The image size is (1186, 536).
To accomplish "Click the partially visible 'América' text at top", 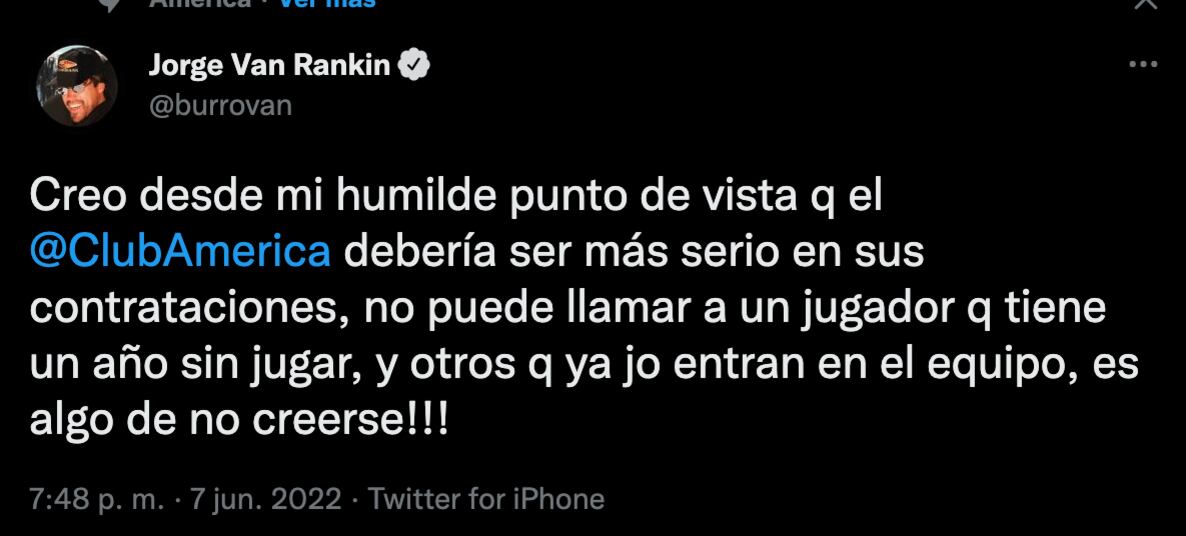I will 200,3.
